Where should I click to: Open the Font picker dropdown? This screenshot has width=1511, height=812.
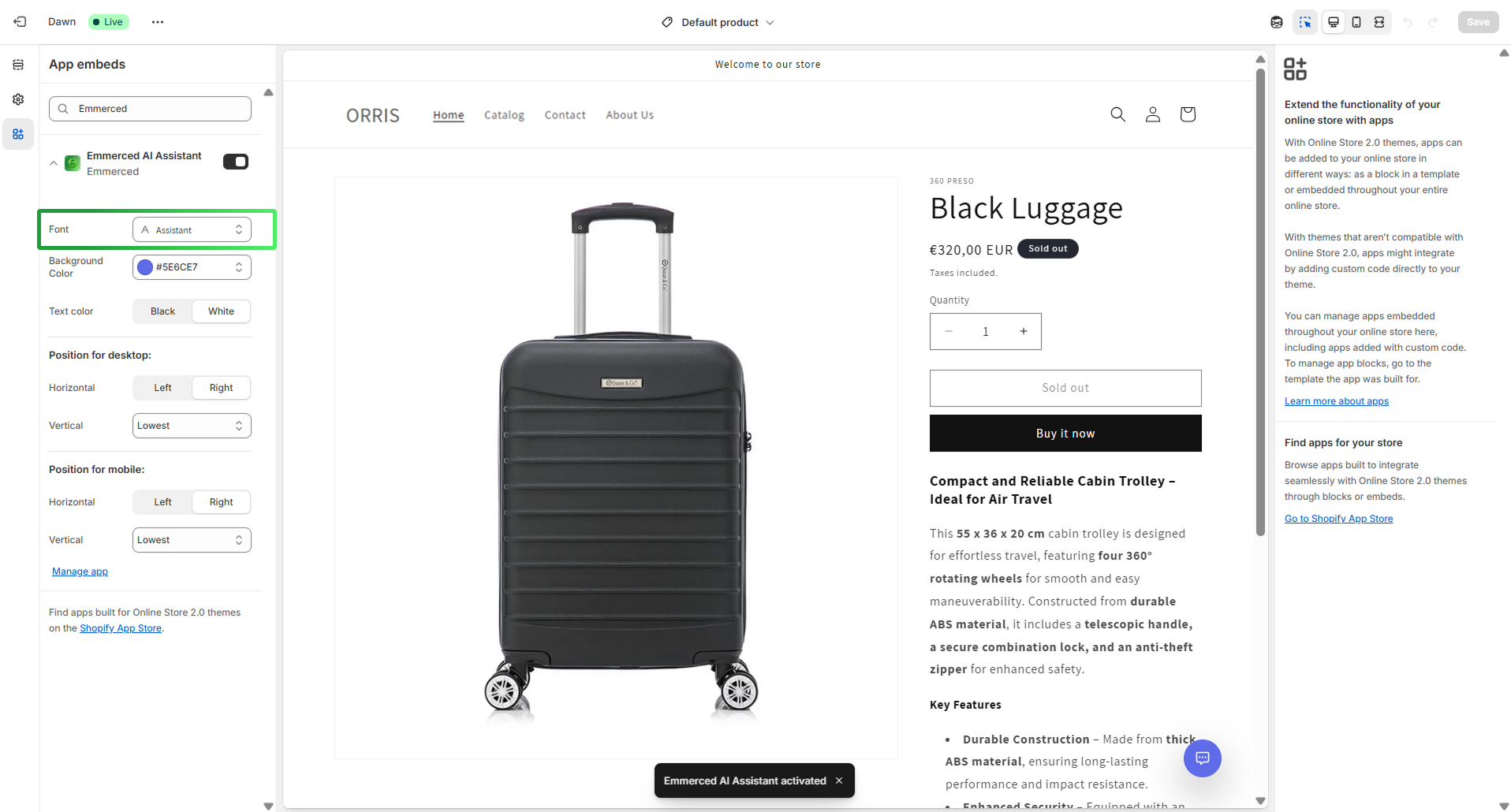(x=192, y=230)
